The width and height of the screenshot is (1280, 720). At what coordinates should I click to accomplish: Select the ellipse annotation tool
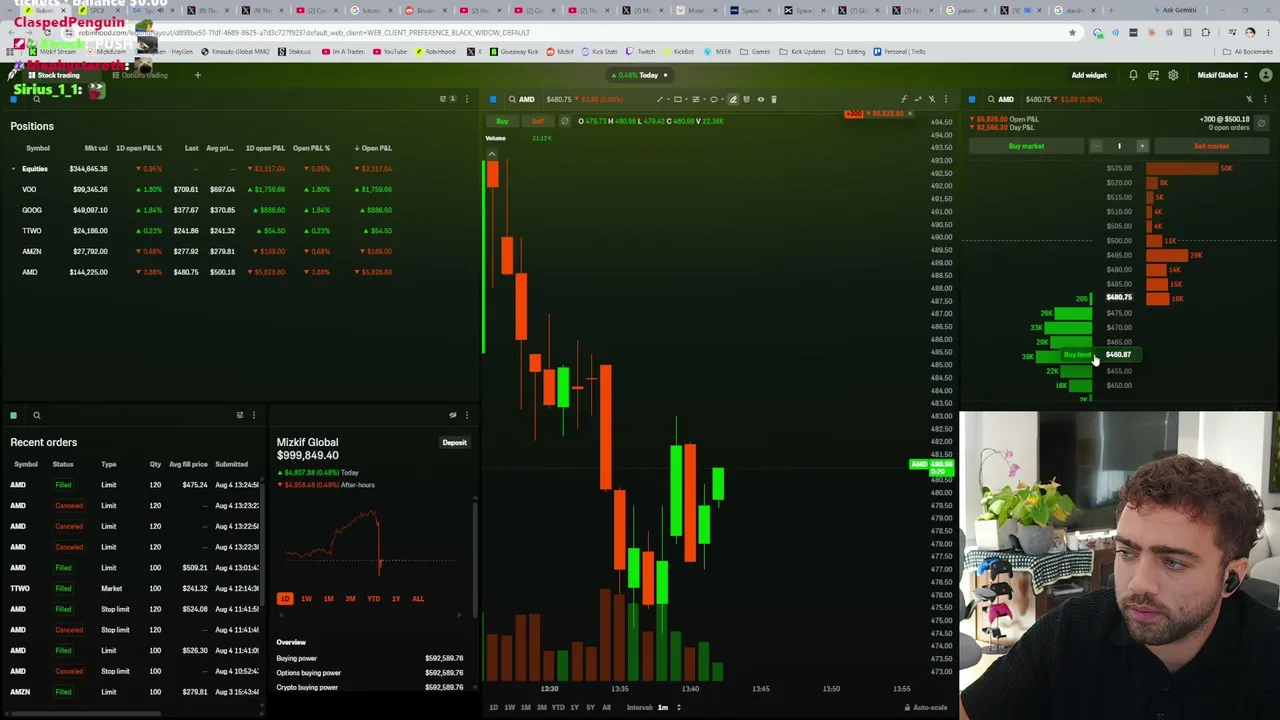point(714,99)
